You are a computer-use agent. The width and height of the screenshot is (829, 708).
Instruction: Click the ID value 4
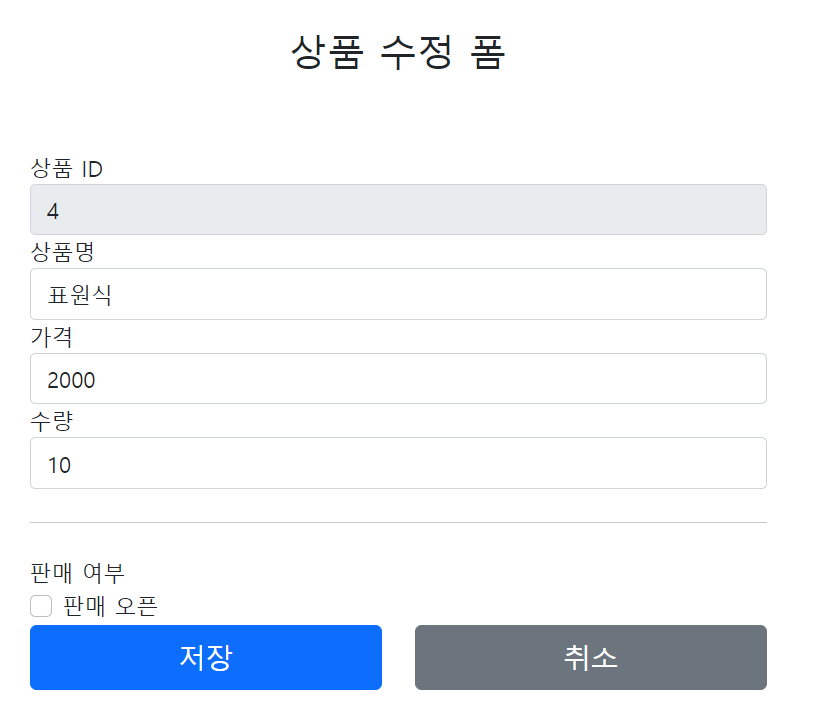[x=52, y=212]
